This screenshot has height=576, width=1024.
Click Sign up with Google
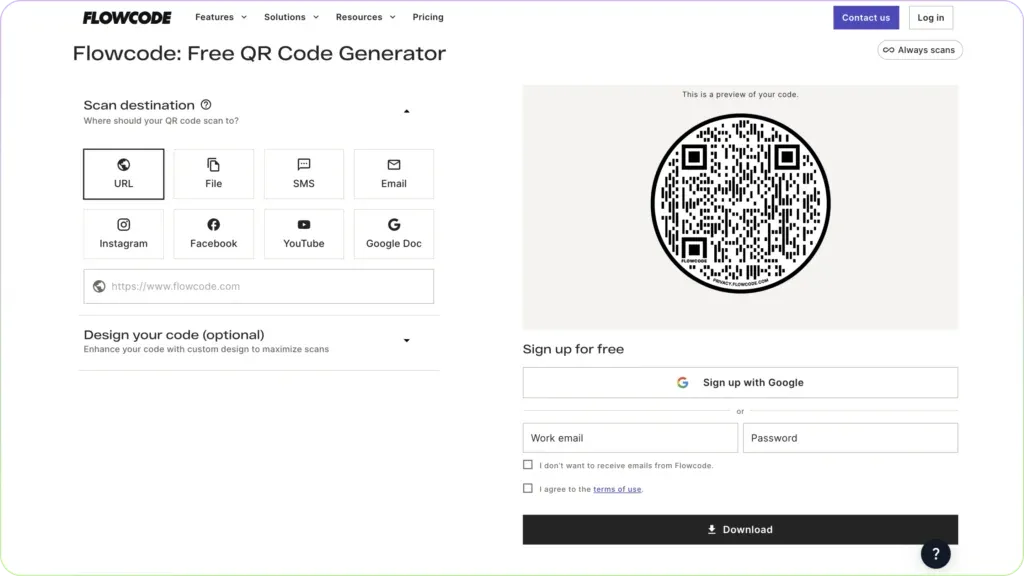(x=740, y=382)
